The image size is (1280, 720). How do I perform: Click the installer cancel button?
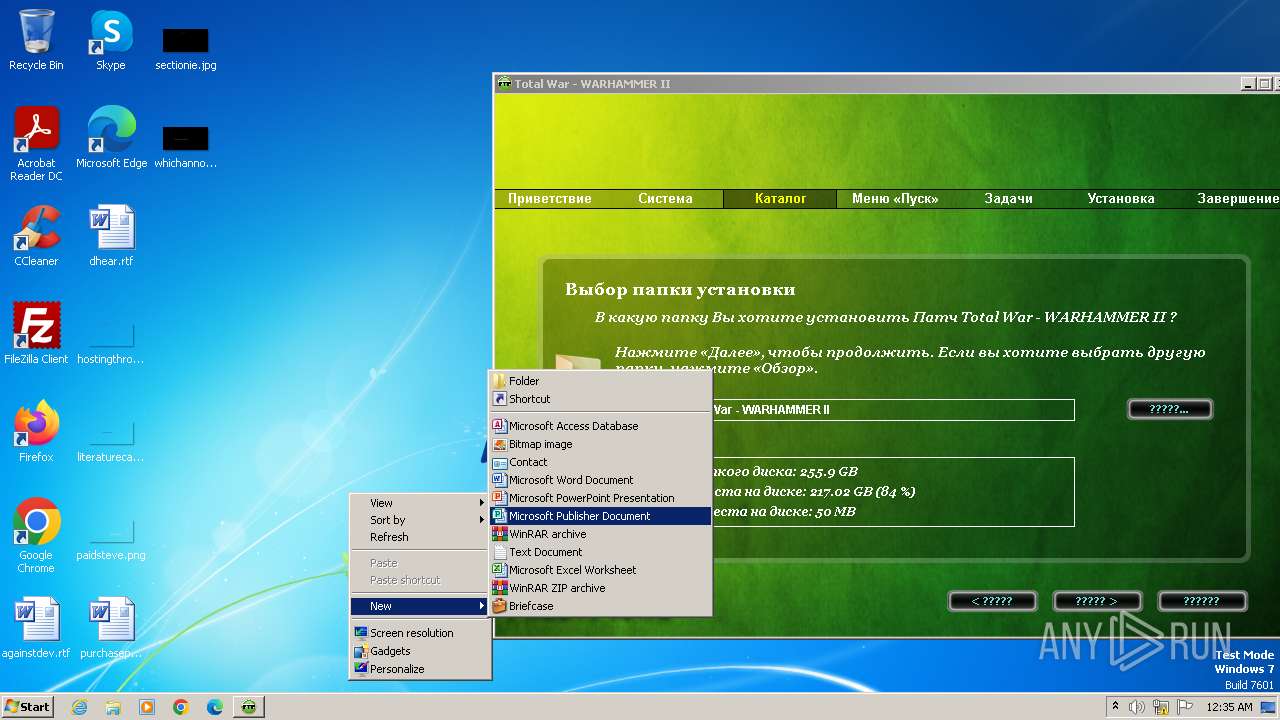click(1202, 601)
